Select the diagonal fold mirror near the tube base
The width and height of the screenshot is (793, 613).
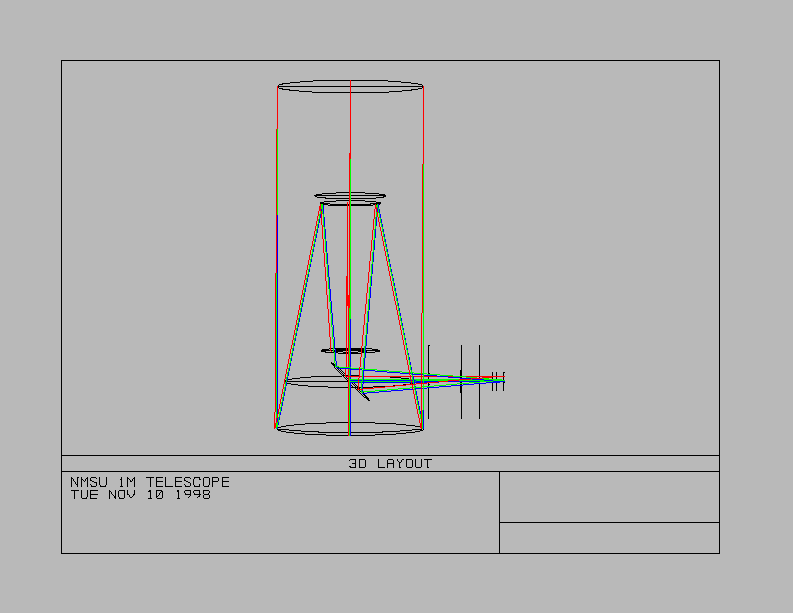(356, 387)
